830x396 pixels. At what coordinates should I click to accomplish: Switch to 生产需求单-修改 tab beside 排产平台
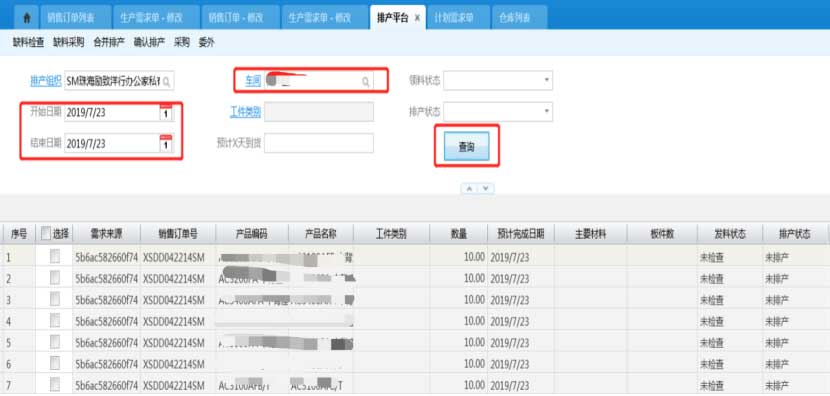click(324, 17)
